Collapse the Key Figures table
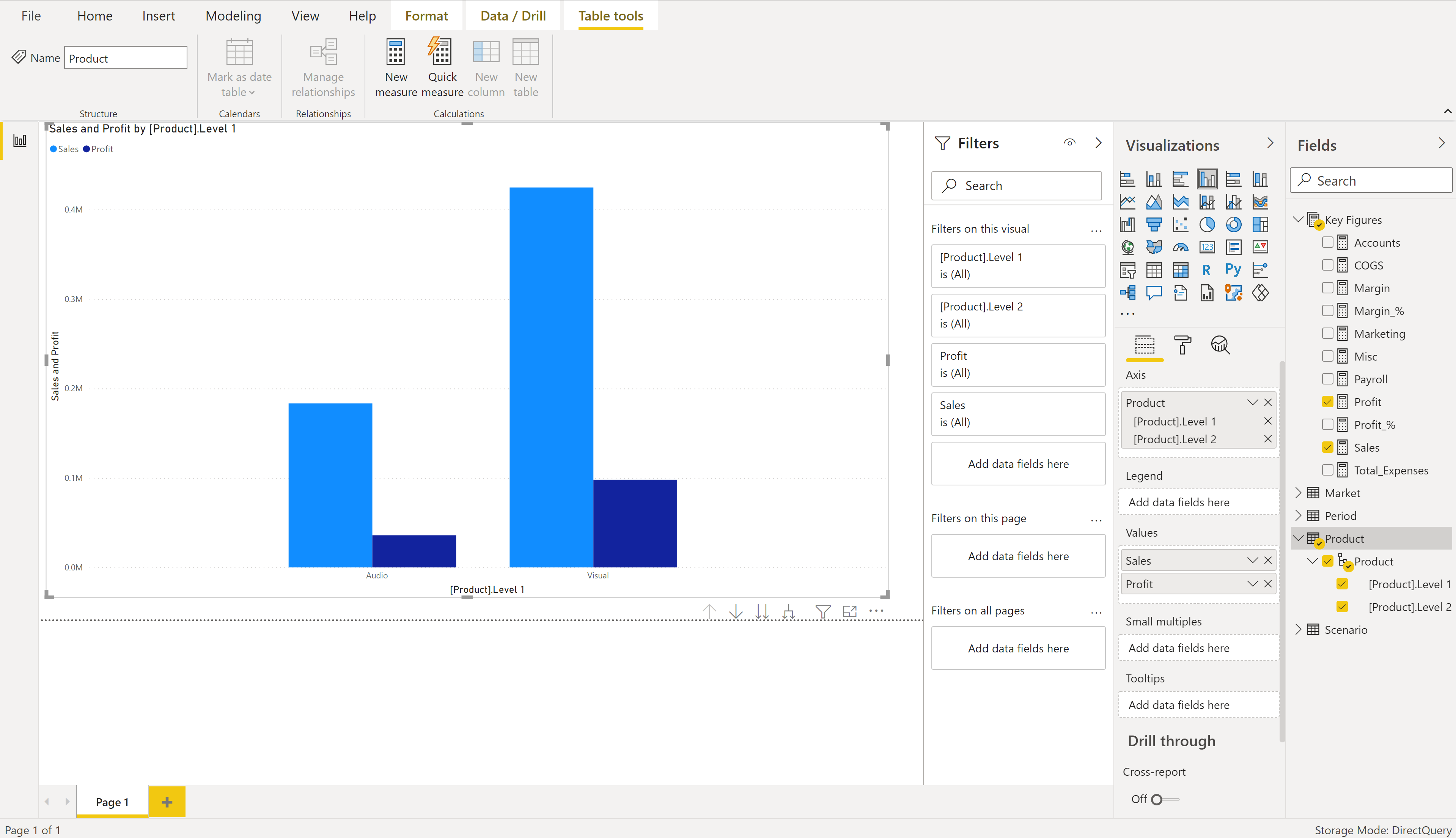 1299,220
